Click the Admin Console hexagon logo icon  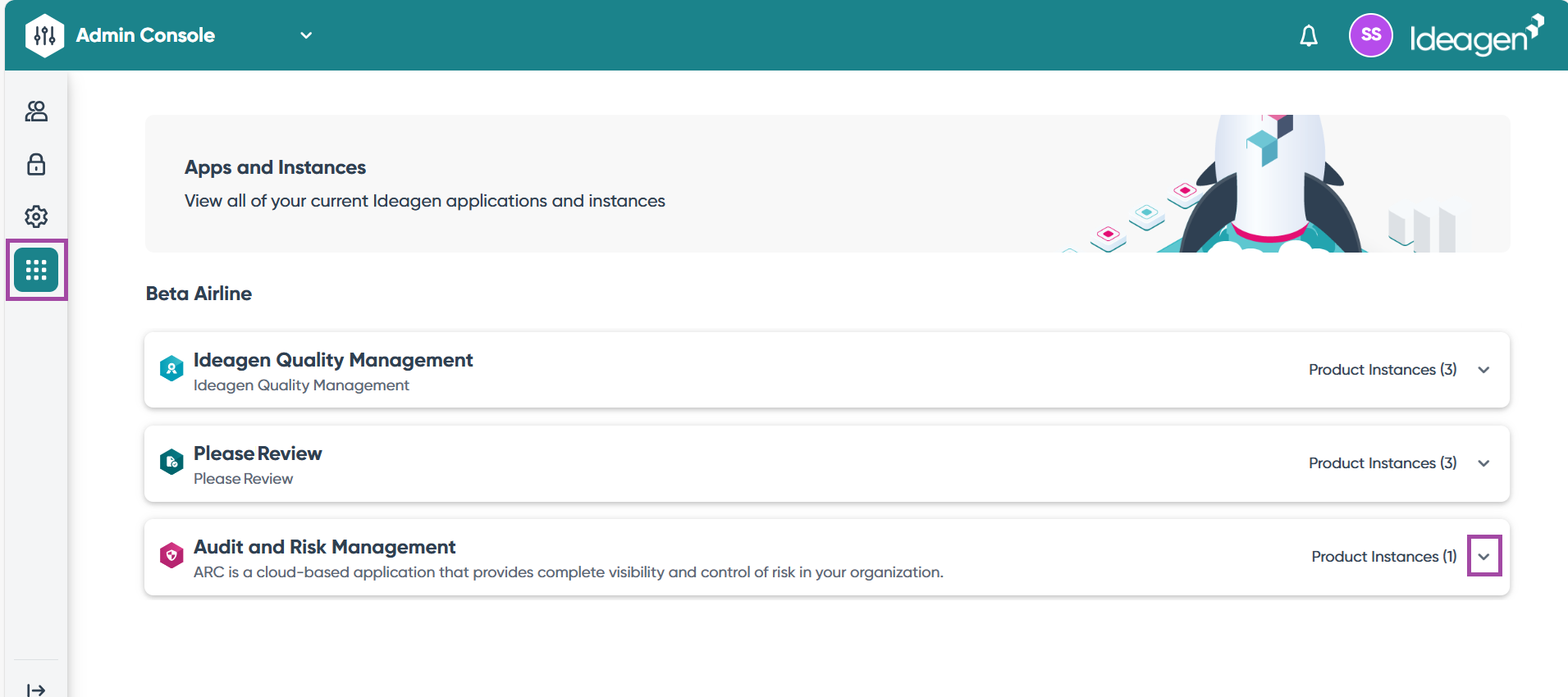(44, 35)
